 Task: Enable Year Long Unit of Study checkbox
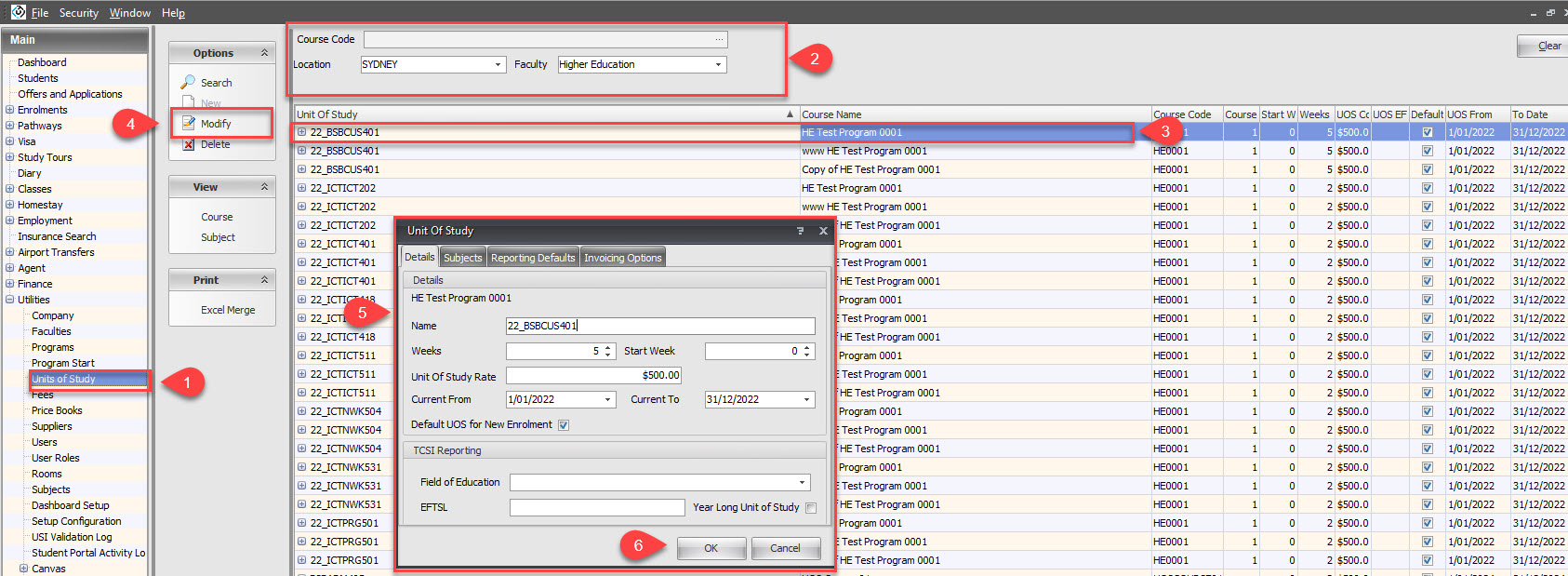coord(811,508)
